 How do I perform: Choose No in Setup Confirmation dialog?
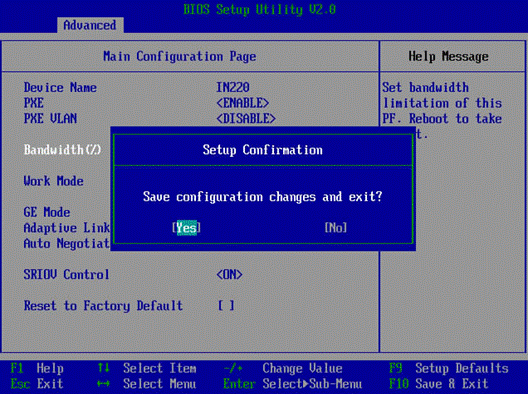coord(336,228)
